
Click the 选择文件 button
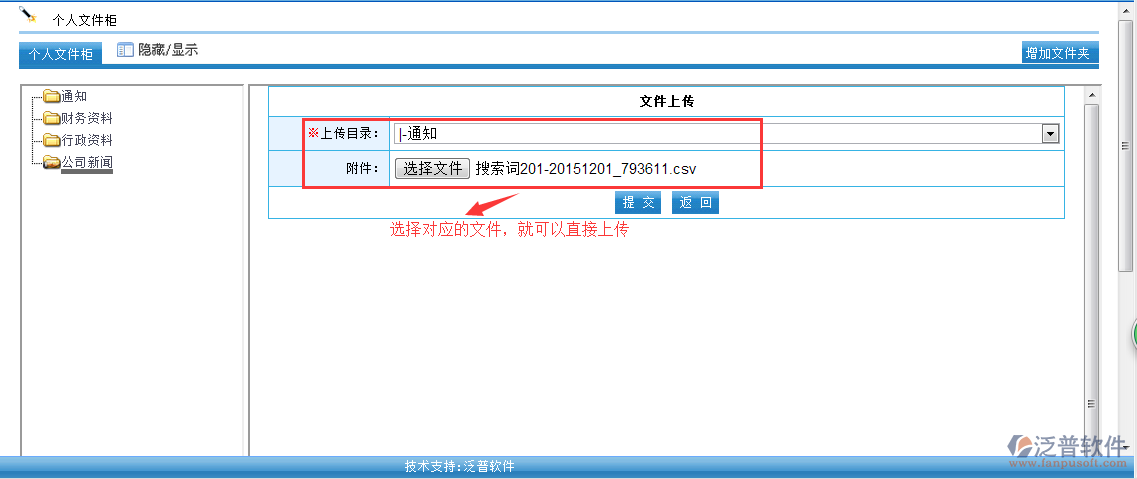click(x=433, y=169)
